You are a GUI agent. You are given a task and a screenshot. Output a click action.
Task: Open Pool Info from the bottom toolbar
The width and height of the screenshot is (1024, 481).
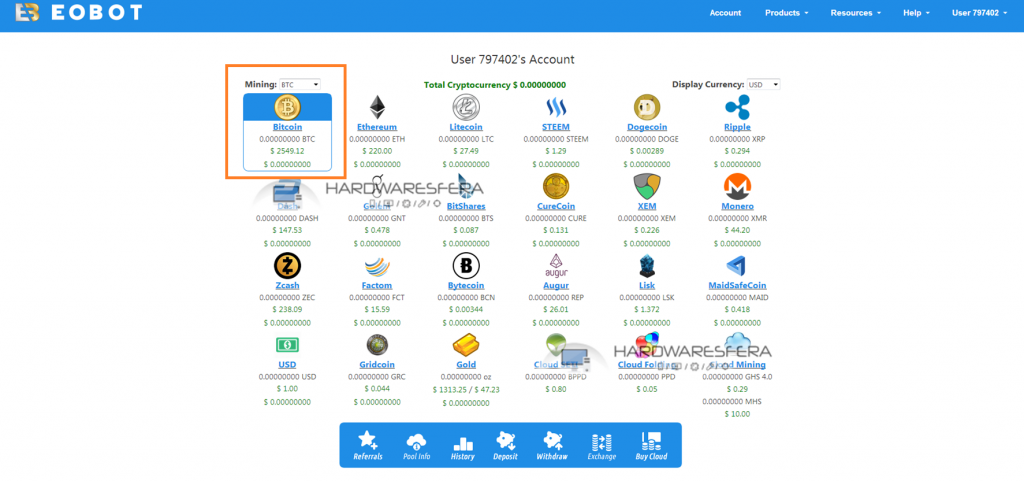pos(418,445)
